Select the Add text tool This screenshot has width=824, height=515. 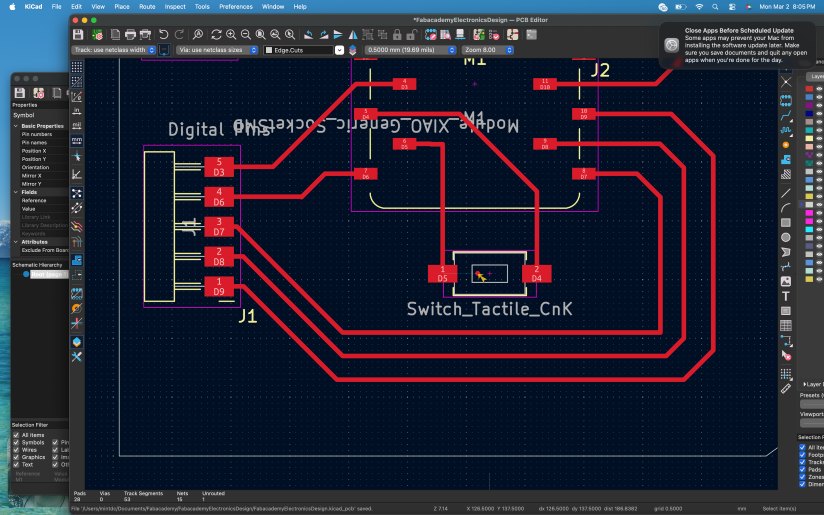pos(786,296)
